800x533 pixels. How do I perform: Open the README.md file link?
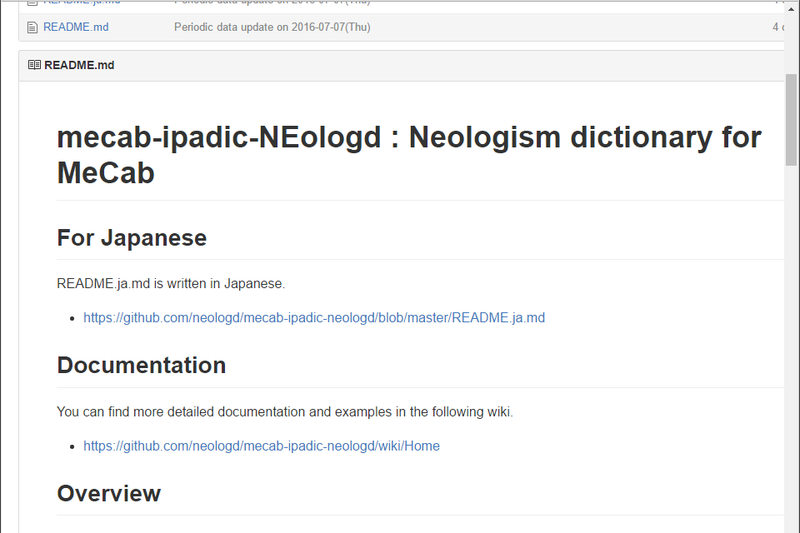76,27
